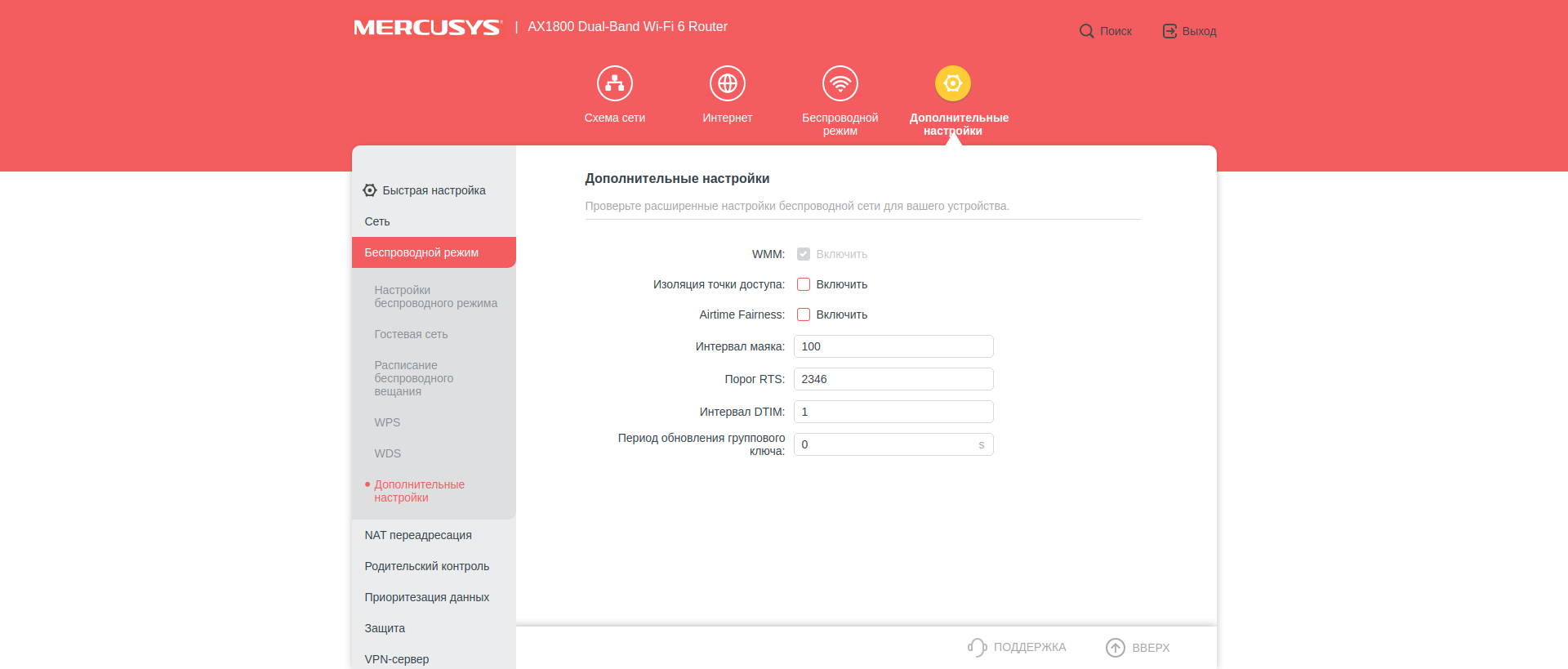1568x669 pixels.
Task: Open the Беспроводной режим Wi-Fi icon
Action: coord(840,83)
